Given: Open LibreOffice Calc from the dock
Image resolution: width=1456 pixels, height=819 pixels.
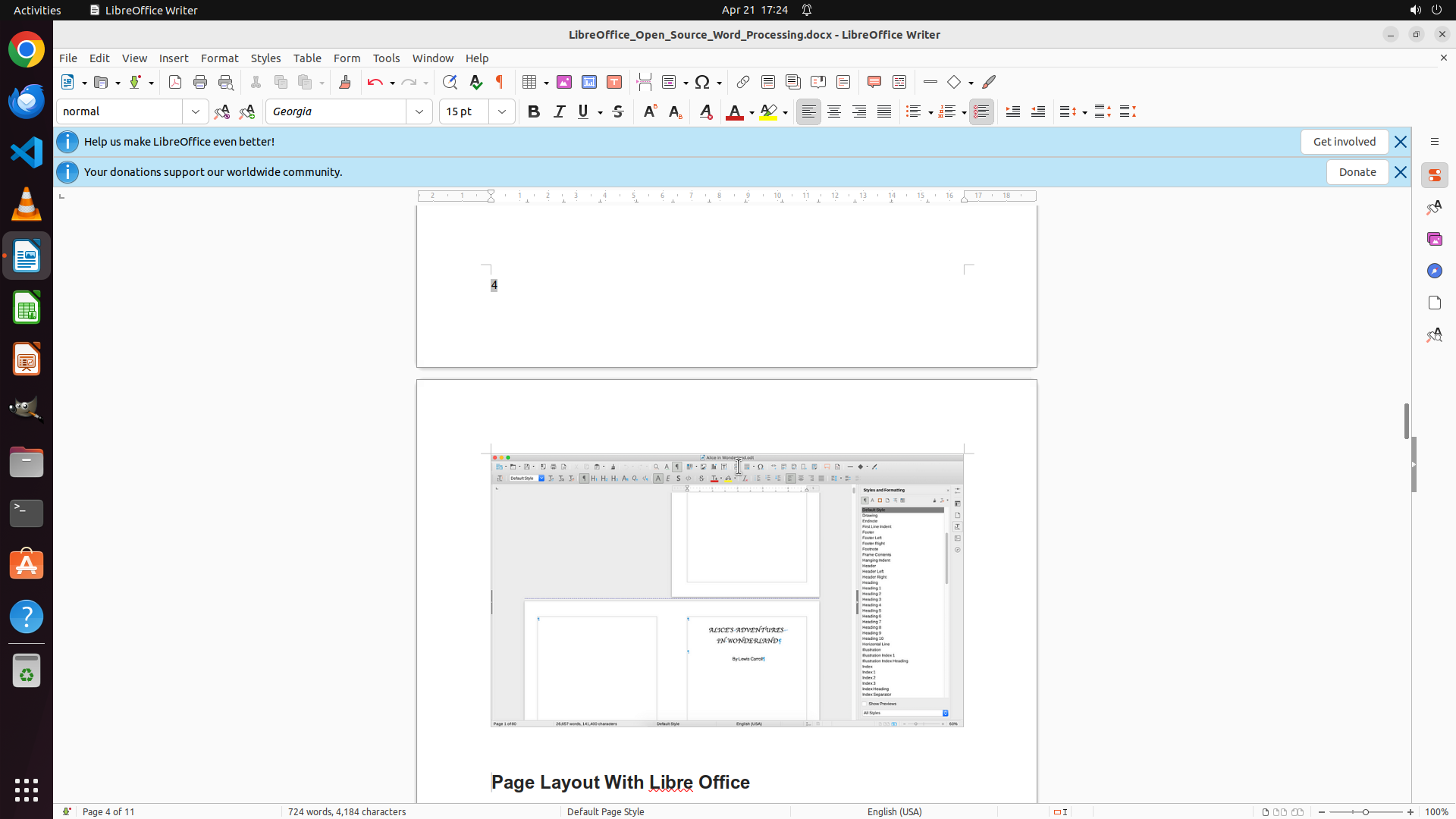Looking at the screenshot, I should pos(27,308).
